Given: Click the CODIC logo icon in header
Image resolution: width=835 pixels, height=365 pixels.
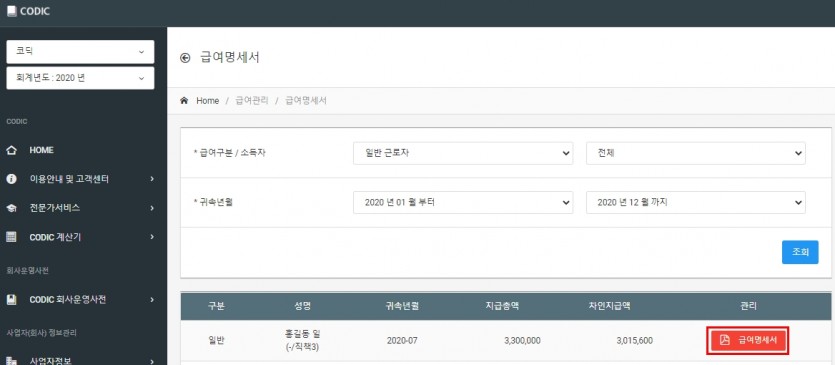Looking at the screenshot, I should (x=11, y=11).
